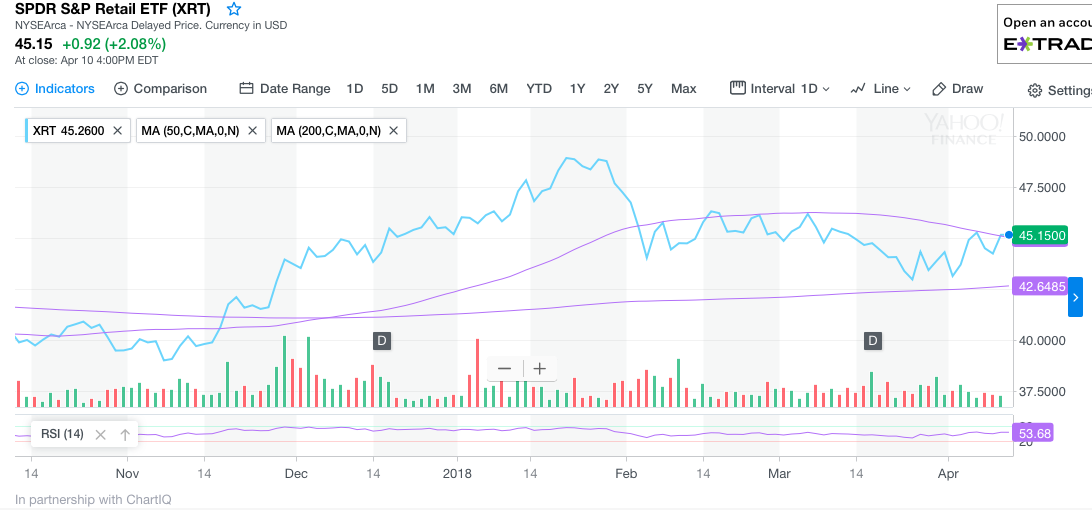Switch to the Max time range
Screen dimensions: 1092x510
[684, 89]
